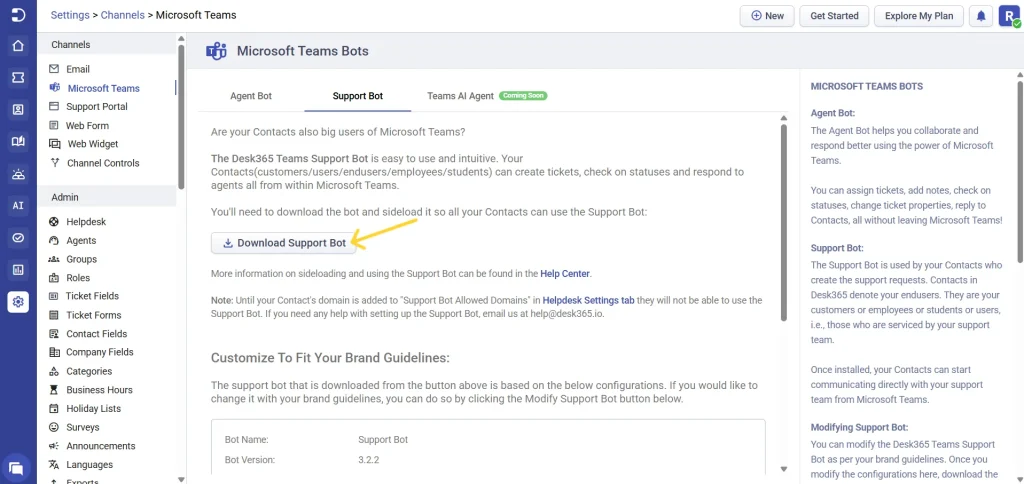This screenshot has width=1024, height=484.
Task: Click the main content scroll-down arrow
Action: [784, 469]
